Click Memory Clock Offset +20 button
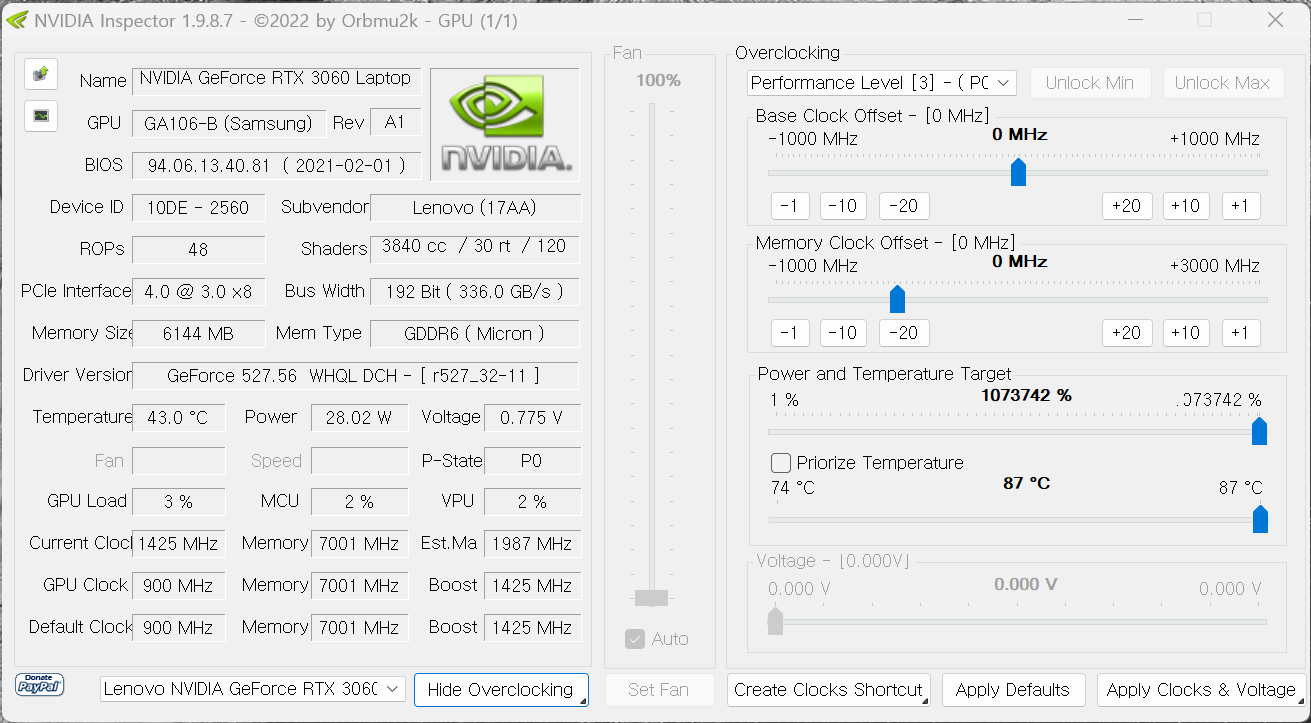Image resolution: width=1311 pixels, height=723 pixels. point(1126,333)
